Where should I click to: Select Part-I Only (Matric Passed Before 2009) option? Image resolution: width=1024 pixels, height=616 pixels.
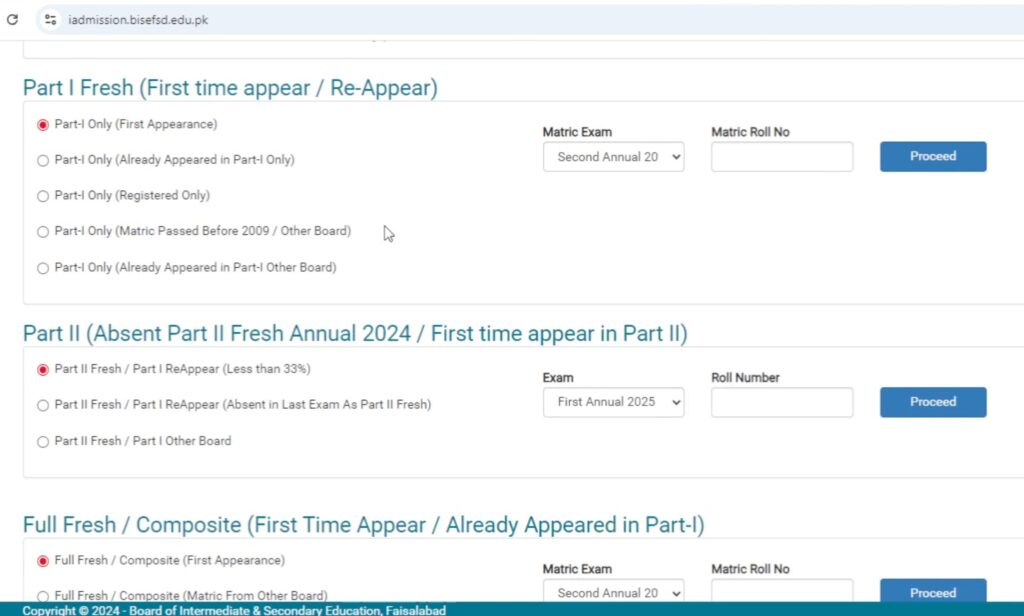[x=43, y=232]
